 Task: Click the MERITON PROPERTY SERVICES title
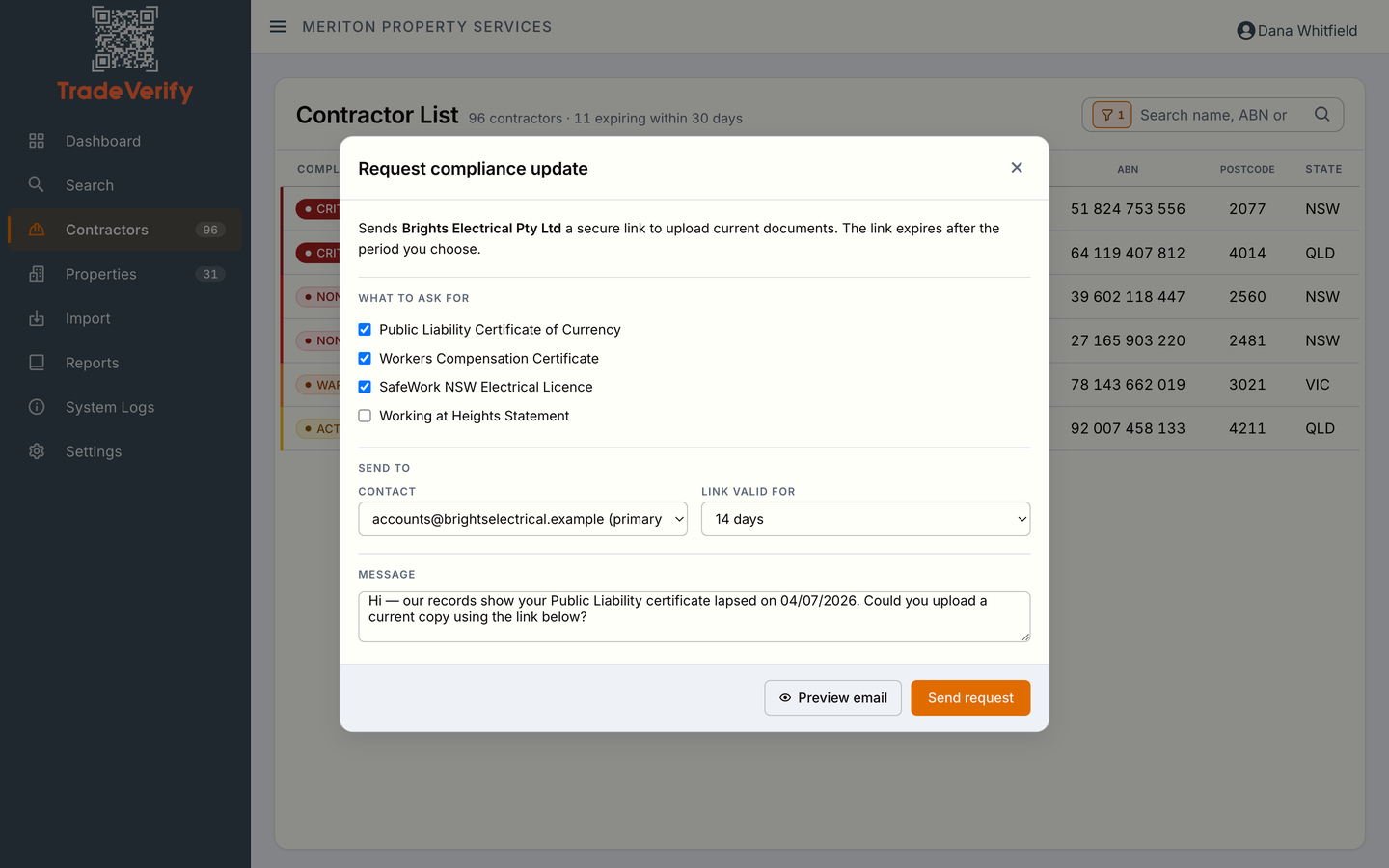pos(427,27)
